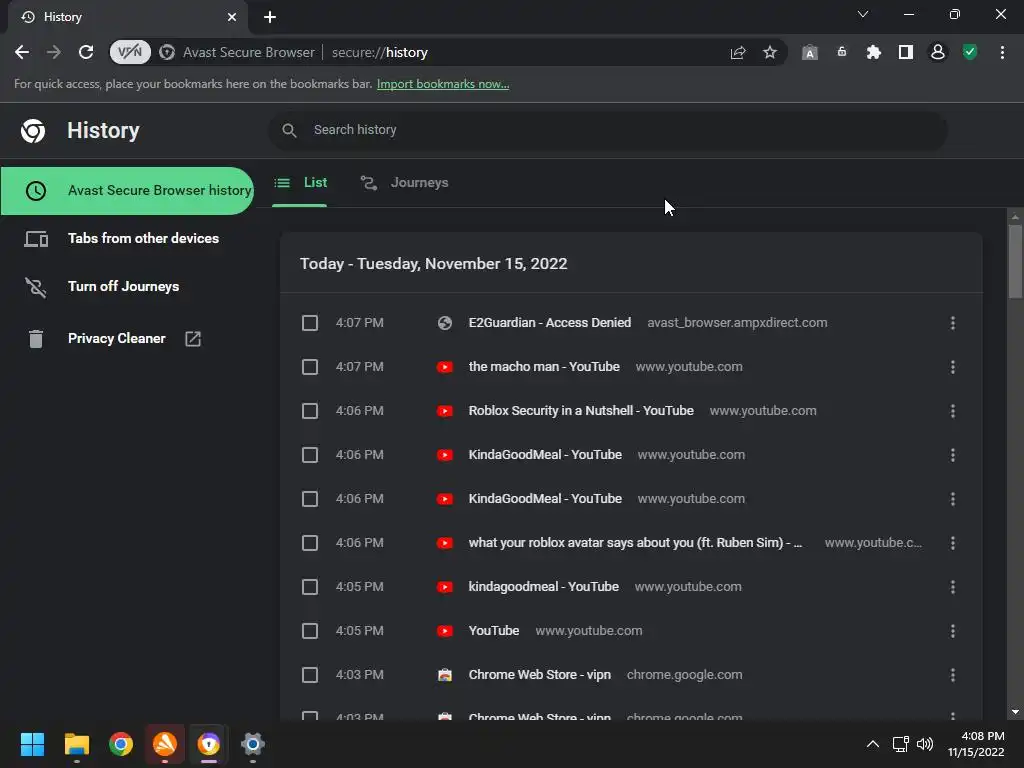Open actions menu for roblox avatar entry
The height and width of the screenshot is (768, 1024).
(953, 543)
